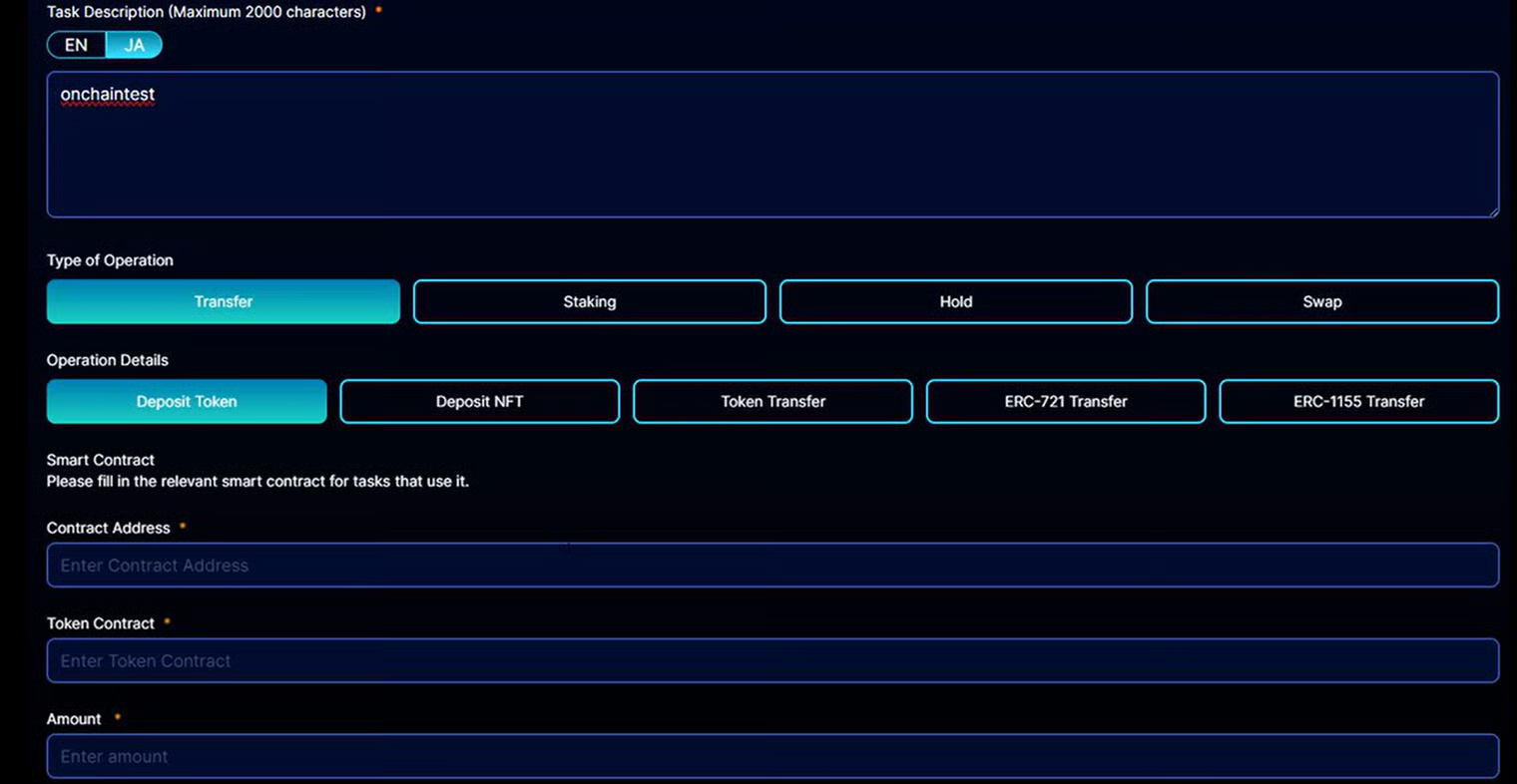Choose Token Transfer operation detail
Viewport: 1517px width, 784px height.
[x=772, y=401]
